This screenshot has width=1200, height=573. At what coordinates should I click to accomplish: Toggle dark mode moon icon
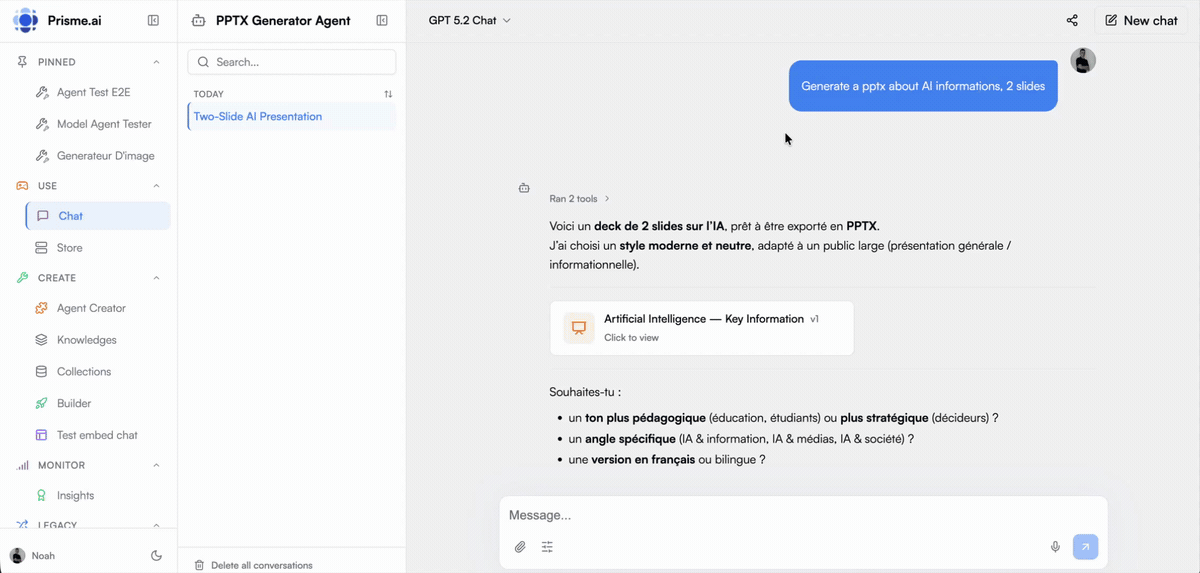click(x=156, y=556)
